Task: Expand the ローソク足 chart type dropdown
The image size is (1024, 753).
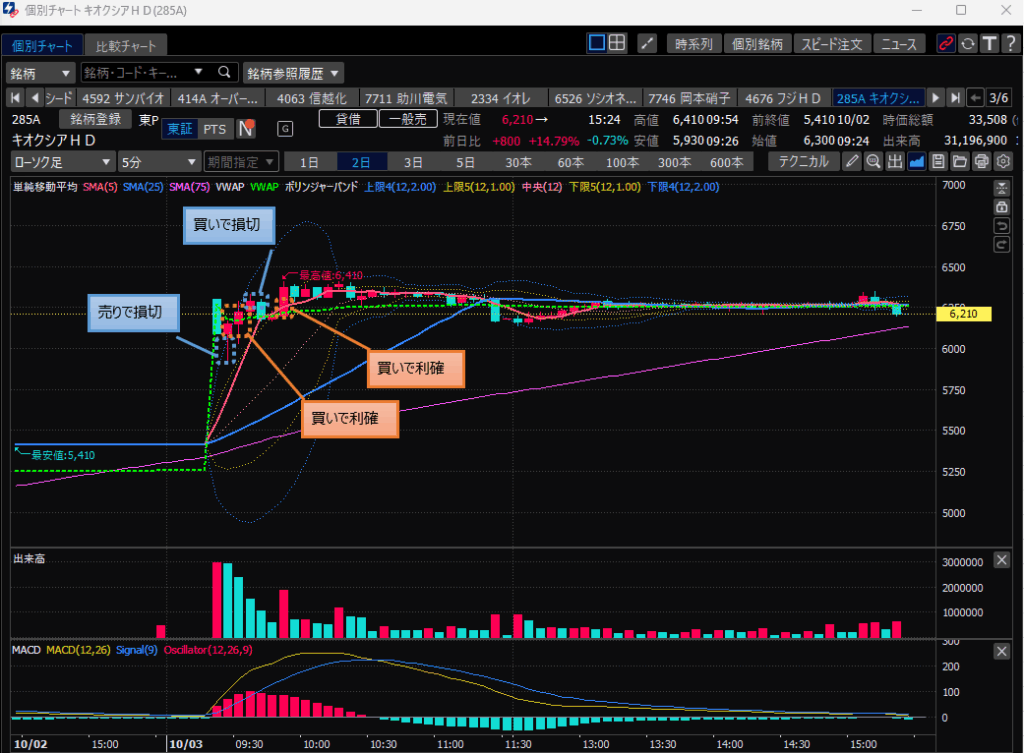Action: (x=62, y=161)
